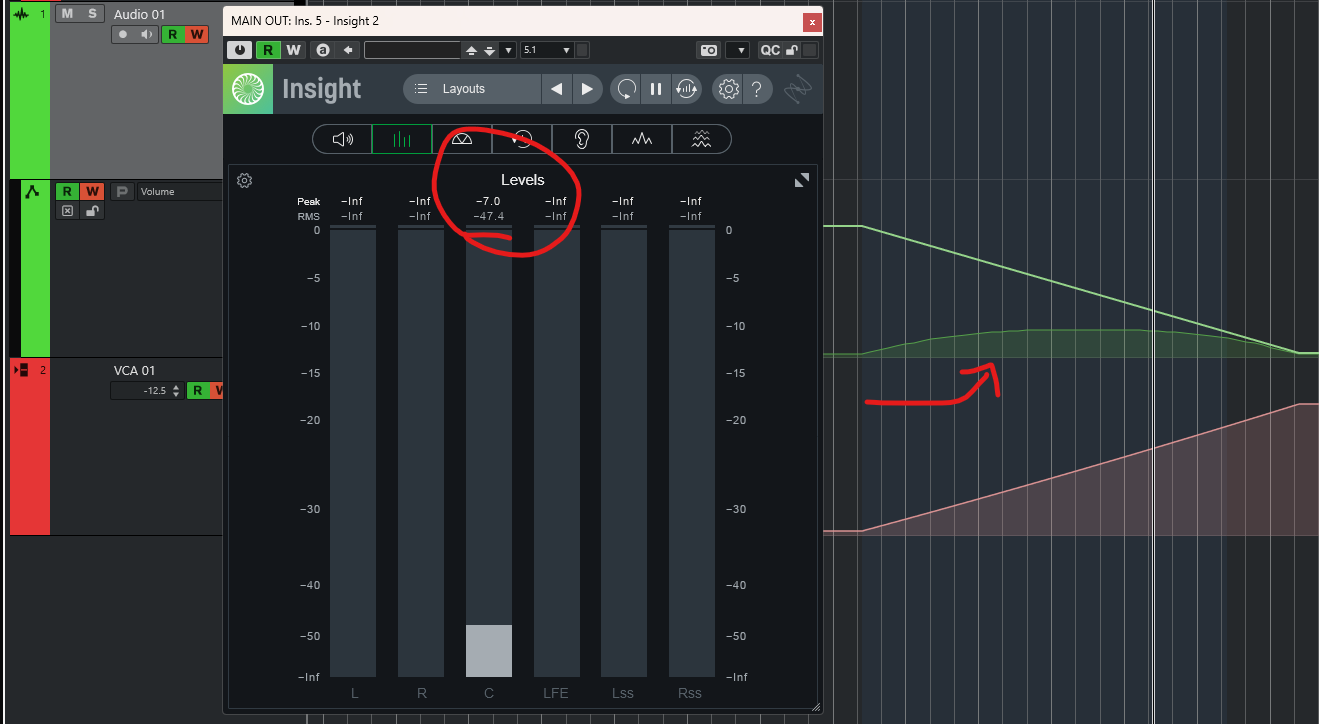1319x724 pixels.
Task: Click the C channel level meter bar
Action: [x=489, y=452]
